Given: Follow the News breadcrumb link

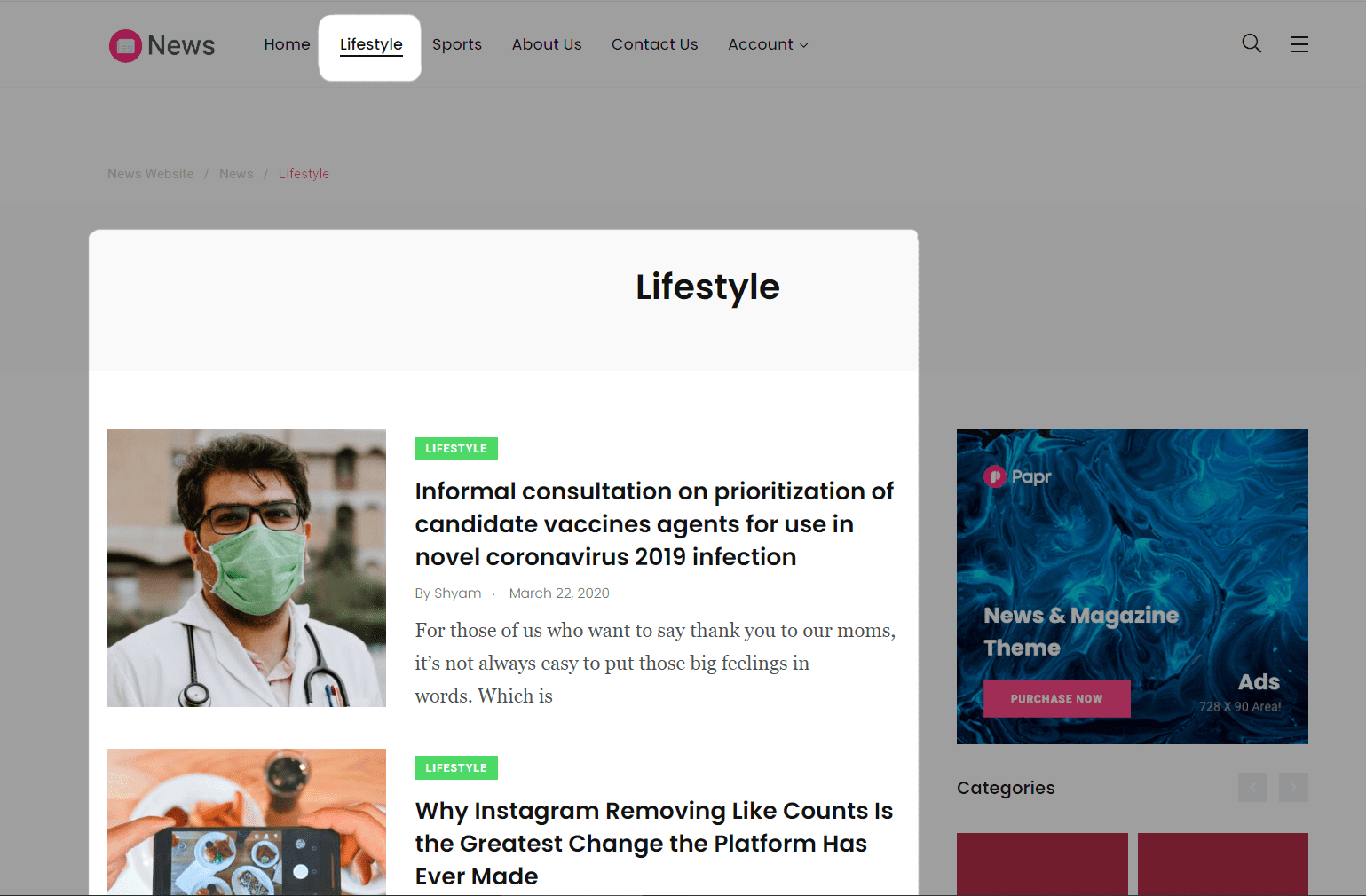Looking at the screenshot, I should click(236, 174).
